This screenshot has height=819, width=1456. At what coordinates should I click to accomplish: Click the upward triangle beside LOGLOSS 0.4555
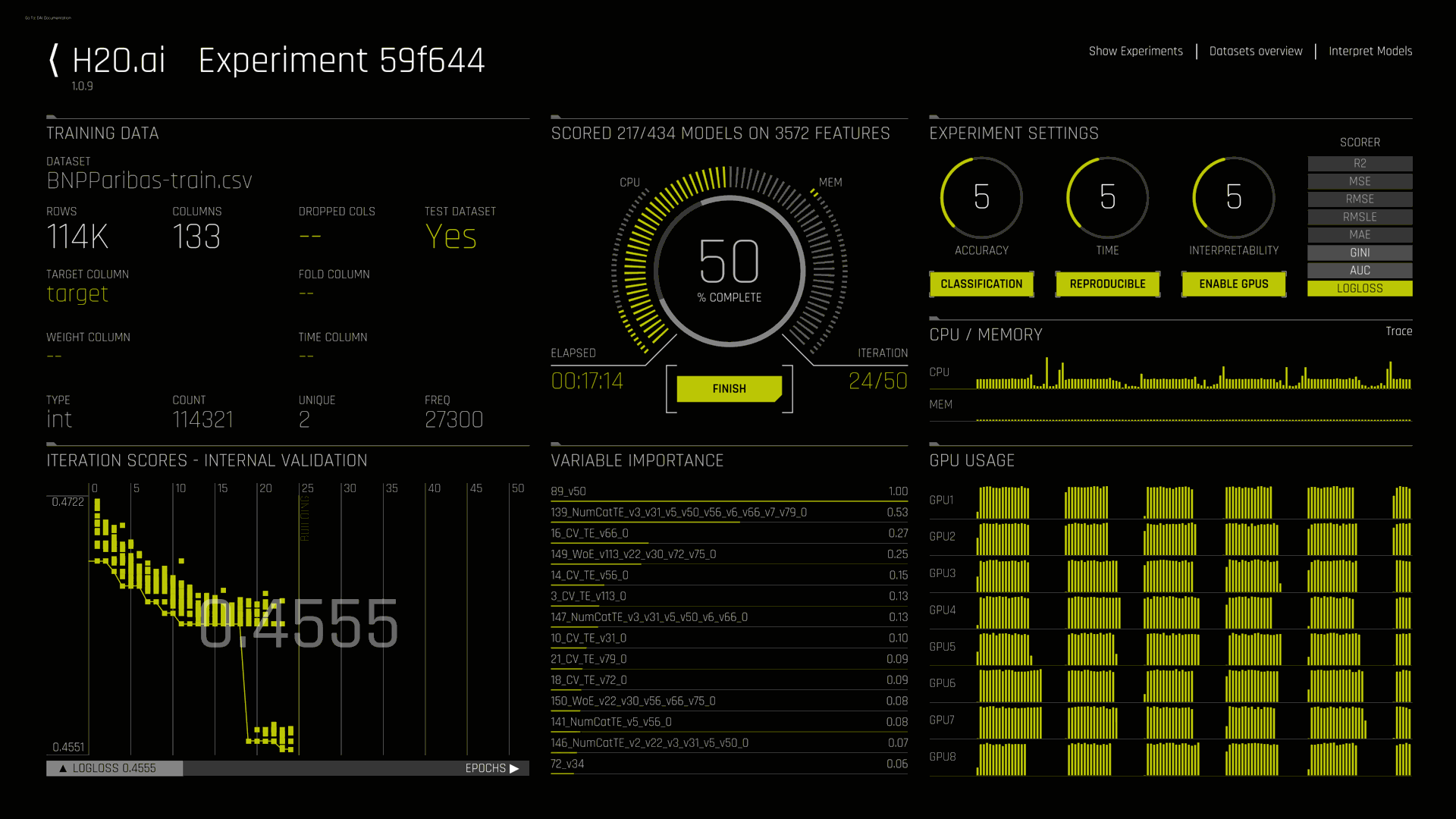pyautogui.click(x=63, y=768)
